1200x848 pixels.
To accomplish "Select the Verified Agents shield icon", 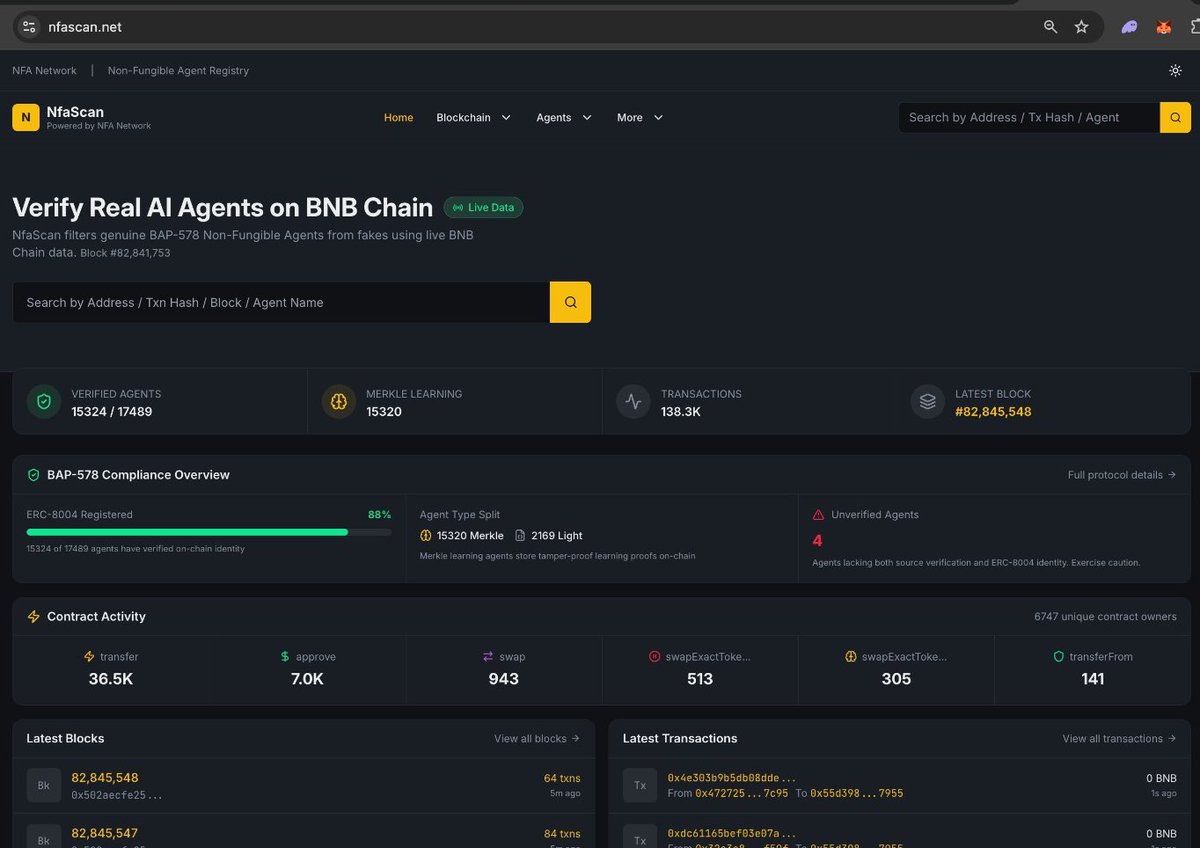I will pos(43,401).
